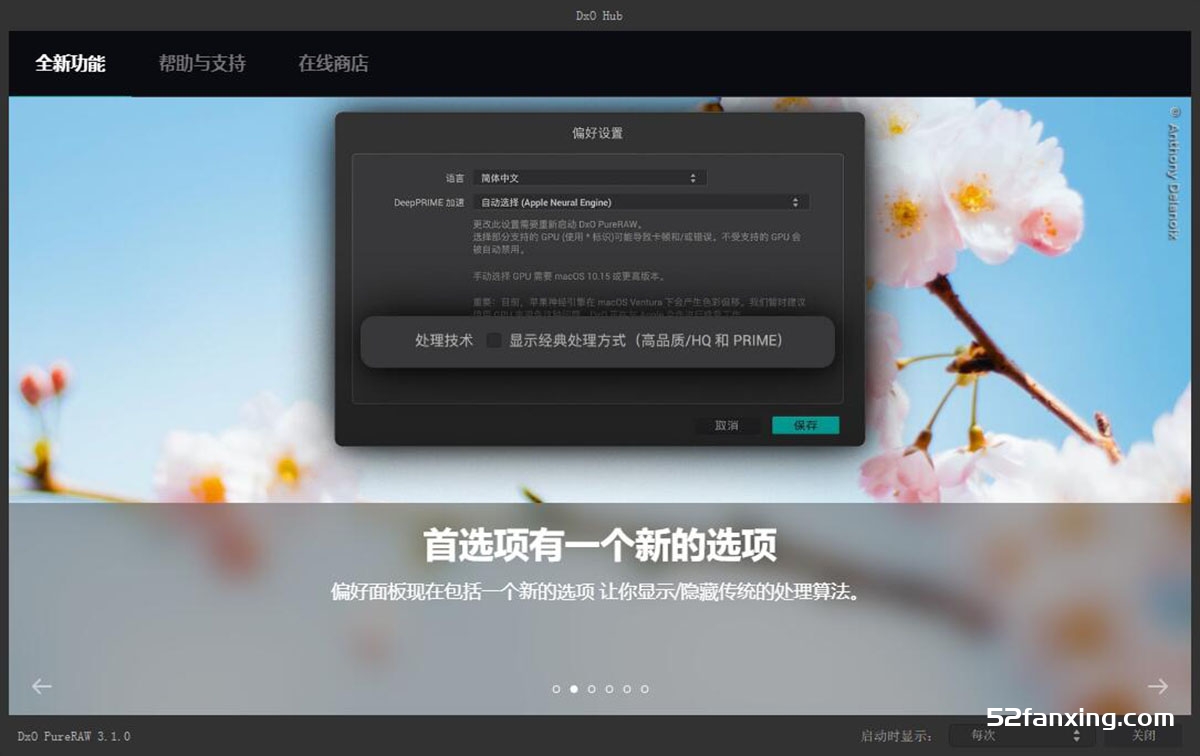
Task: Toggle the 处理技术 classic processing option off
Action: (x=494, y=341)
